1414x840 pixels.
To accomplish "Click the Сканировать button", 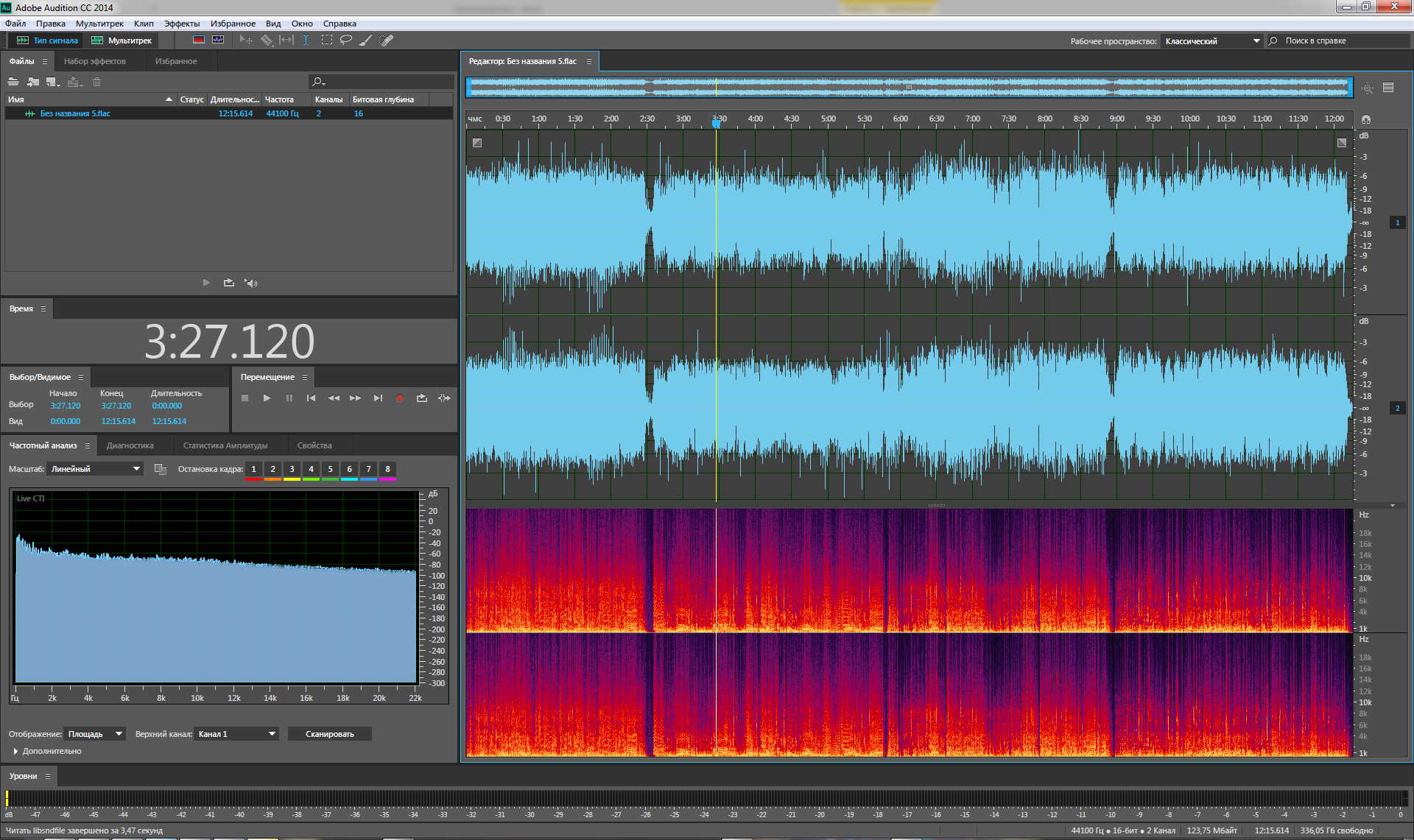I will point(329,734).
